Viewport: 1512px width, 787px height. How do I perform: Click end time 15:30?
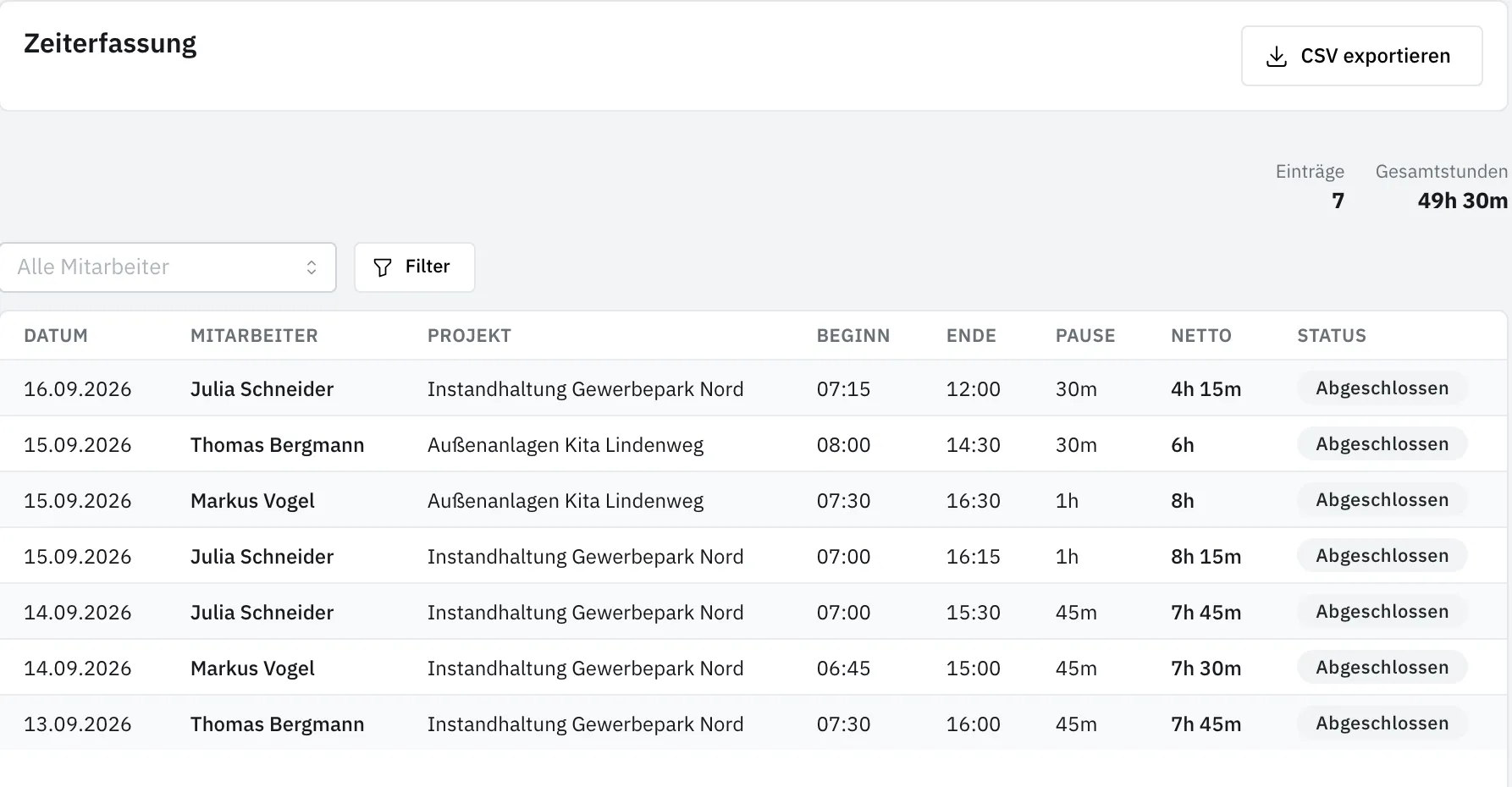pyautogui.click(x=973, y=613)
